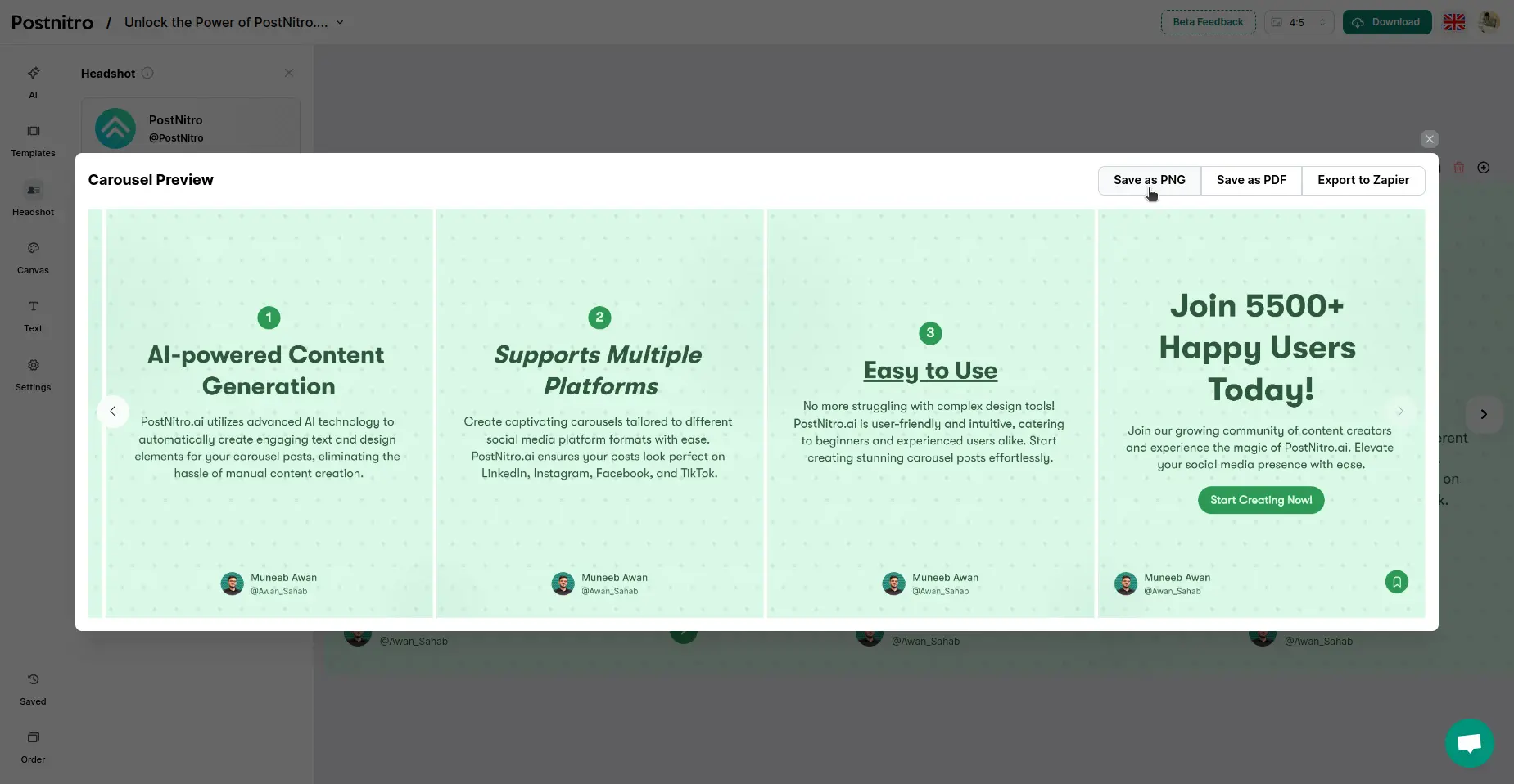Open the Text sidebar panel

click(33, 316)
